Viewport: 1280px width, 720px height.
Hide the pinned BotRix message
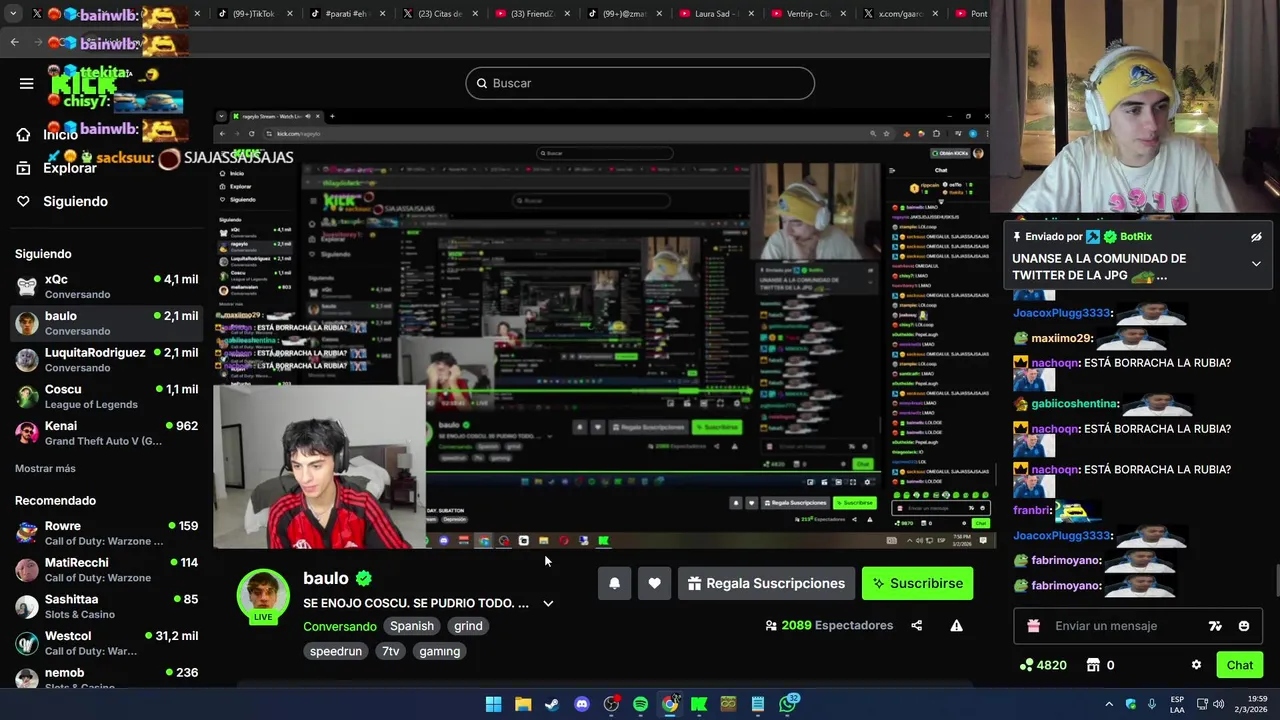(x=1256, y=237)
